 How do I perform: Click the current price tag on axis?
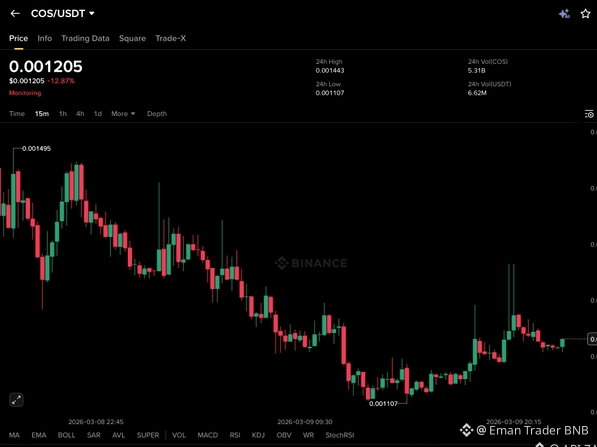tap(592, 339)
